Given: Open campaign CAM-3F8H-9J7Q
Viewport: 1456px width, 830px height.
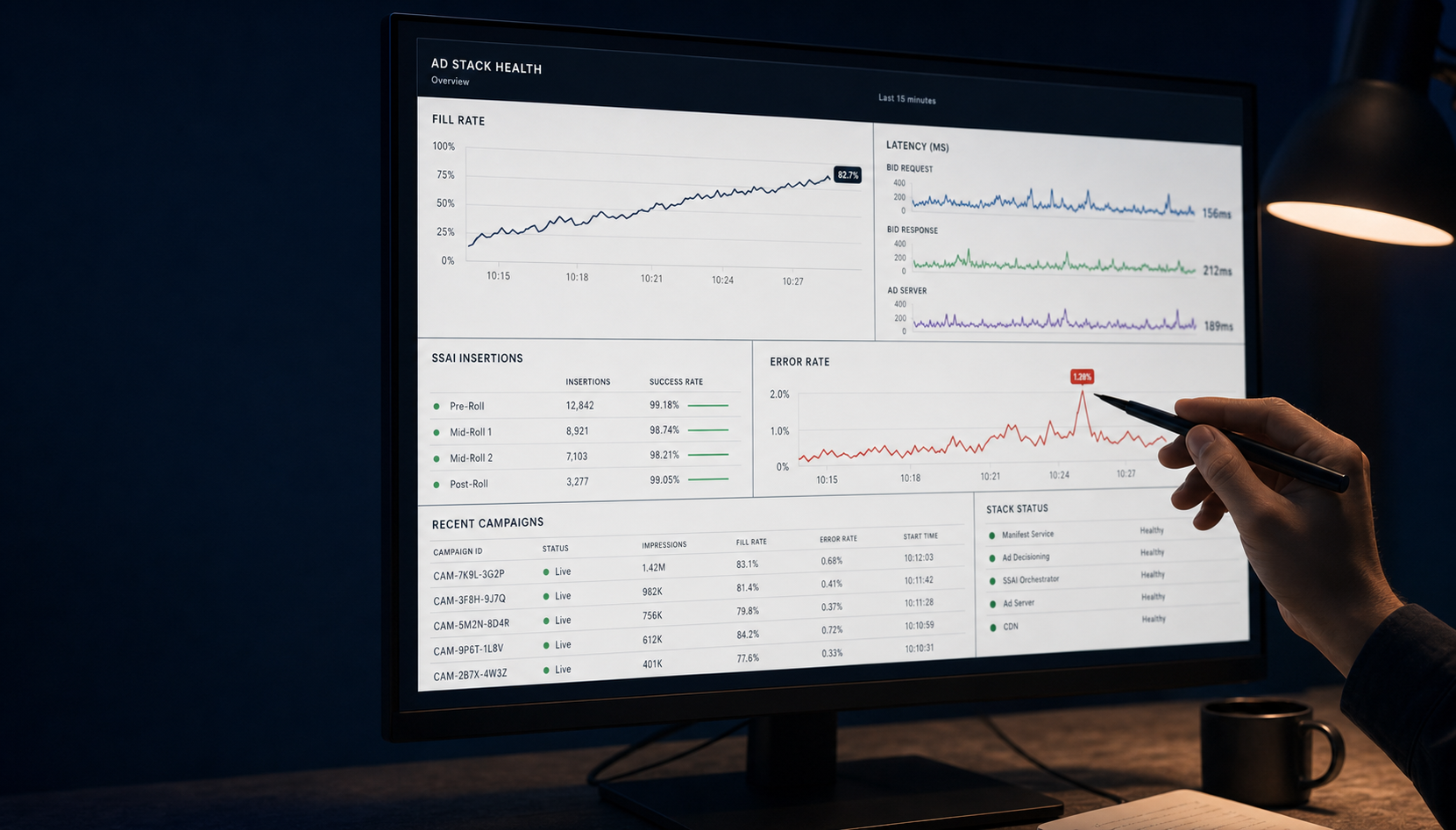Looking at the screenshot, I should (469, 599).
